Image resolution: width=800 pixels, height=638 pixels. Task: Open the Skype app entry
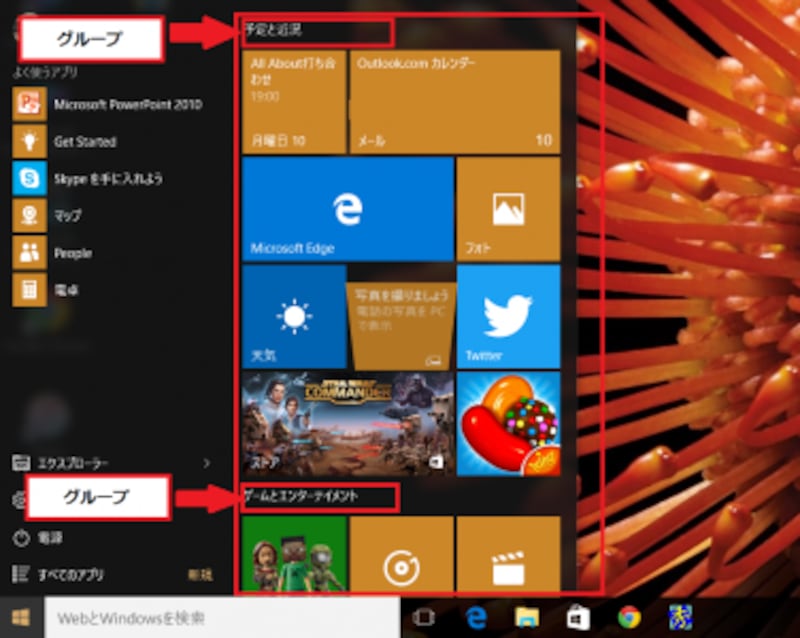88,179
